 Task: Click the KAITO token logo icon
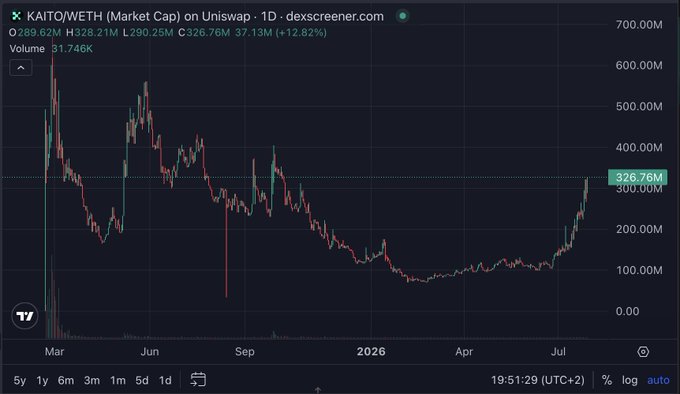coord(16,16)
